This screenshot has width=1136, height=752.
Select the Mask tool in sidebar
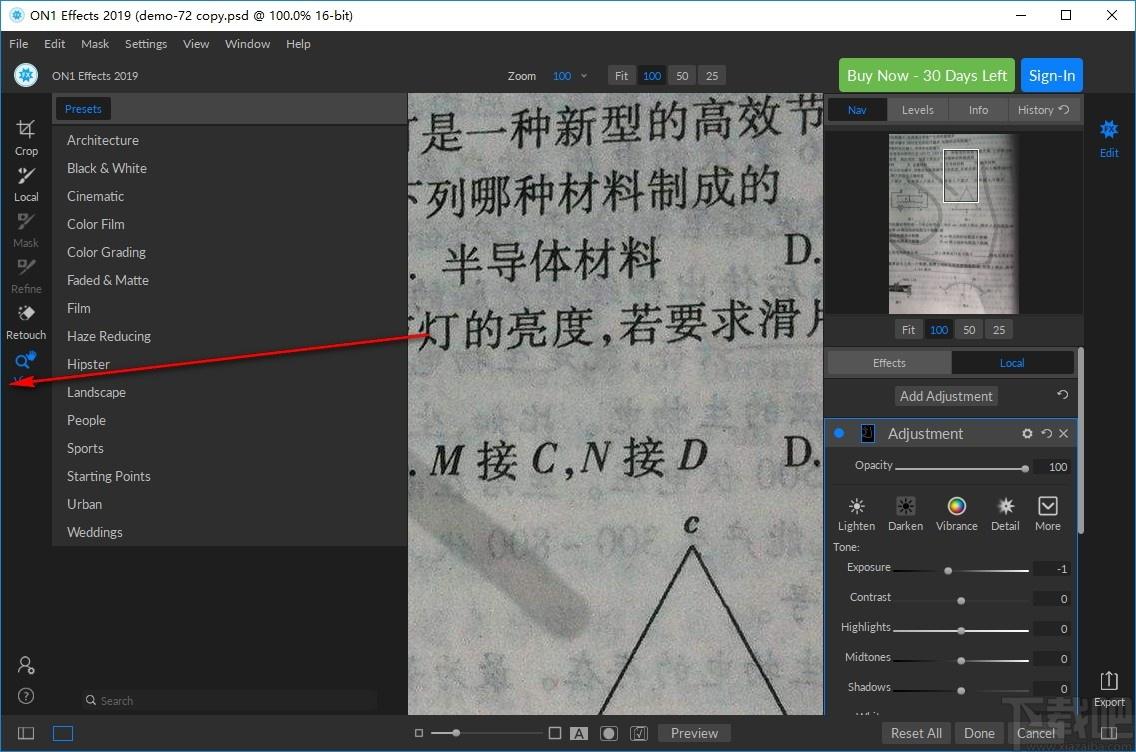pyautogui.click(x=26, y=230)
